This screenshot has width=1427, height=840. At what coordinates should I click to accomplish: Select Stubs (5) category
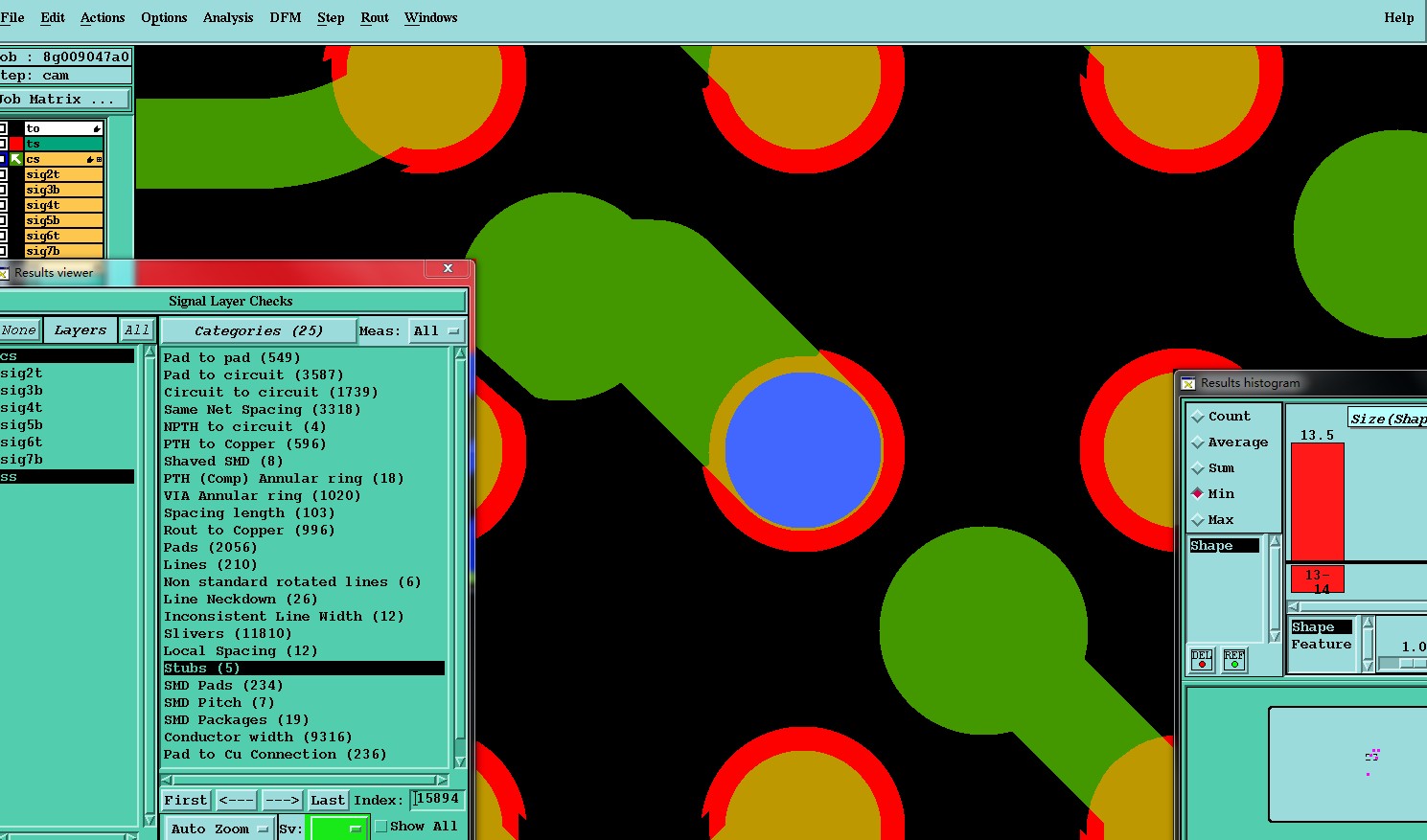tap(304, 669)
